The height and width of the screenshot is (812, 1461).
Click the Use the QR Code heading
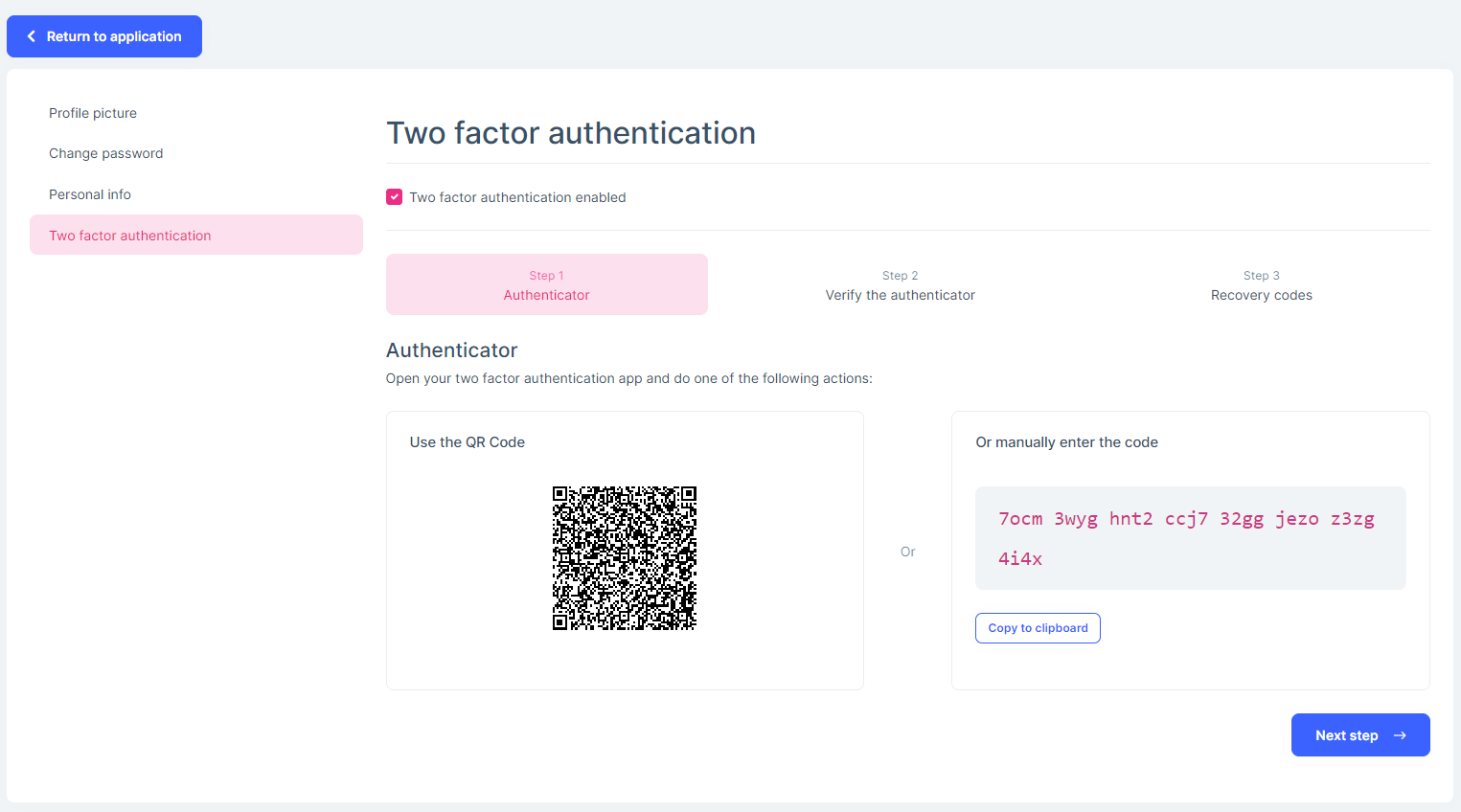coord(468,442)
